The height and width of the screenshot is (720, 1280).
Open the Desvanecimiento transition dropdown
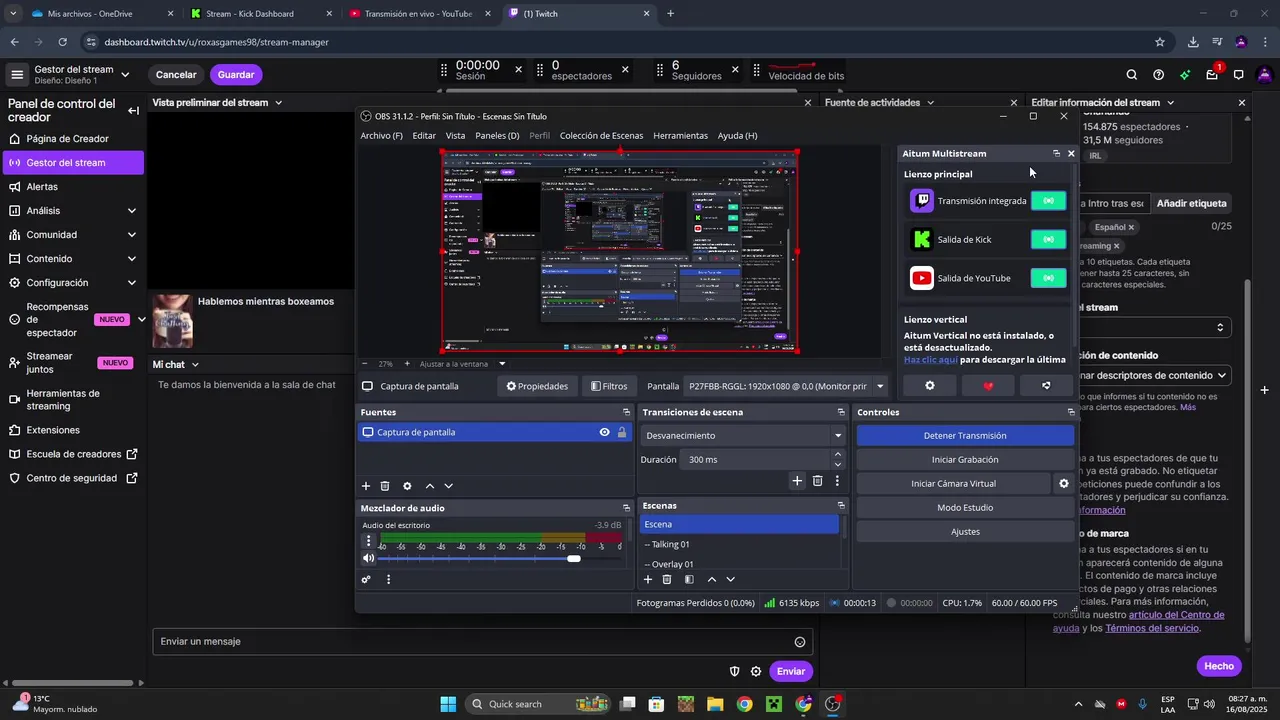pyautogui.click(x=744, y=436)
